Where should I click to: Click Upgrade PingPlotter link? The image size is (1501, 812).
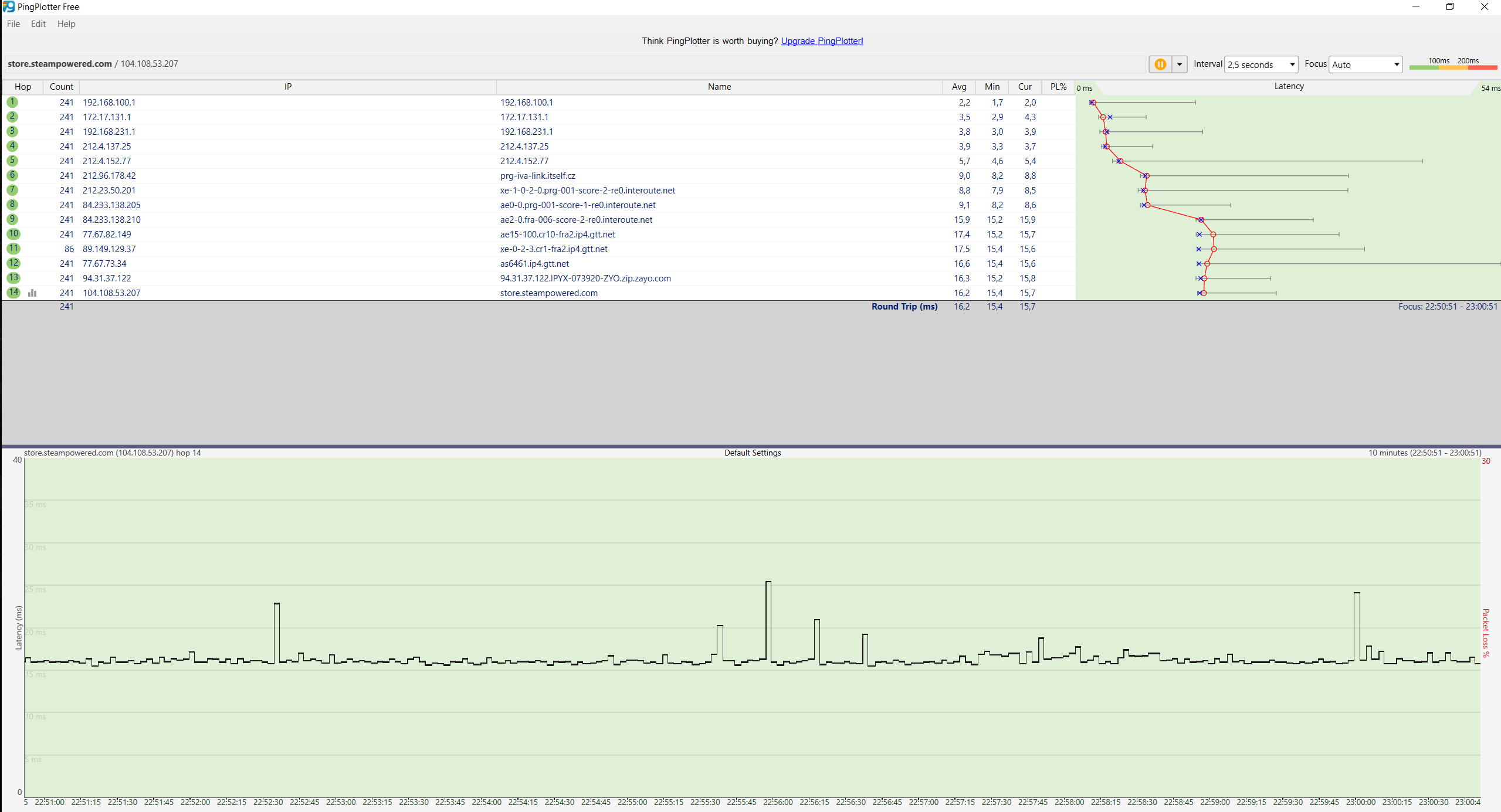(x=821, y=41)
